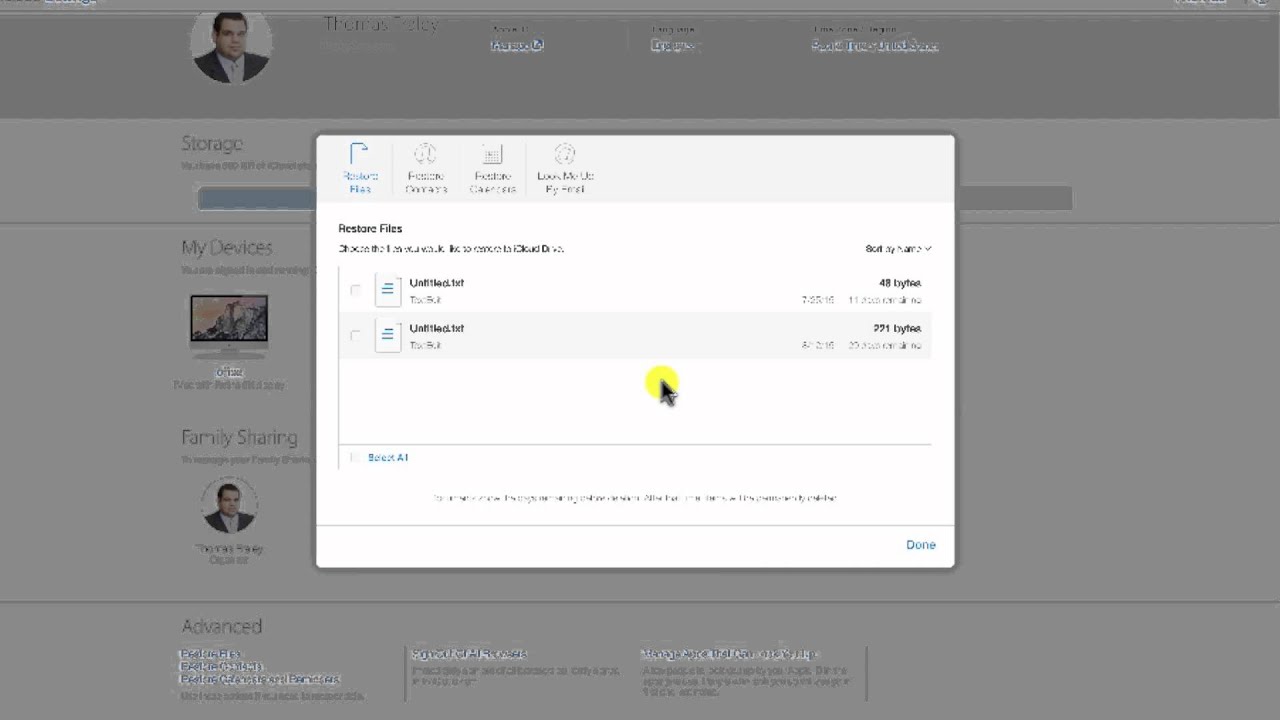Viewport: 1280px width, 720px height.
Task: Click the Restore Files dialog heading
Action: tap(370, 228)
